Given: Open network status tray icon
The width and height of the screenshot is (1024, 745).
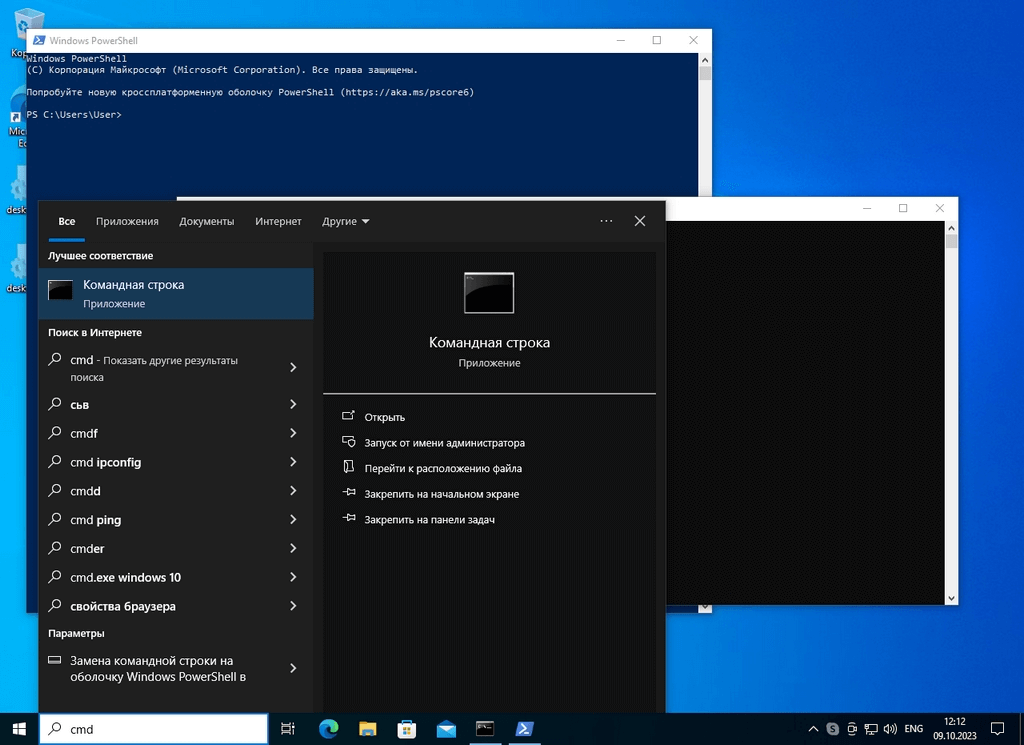Looking at the screenshot, I should tap(871, 729).
